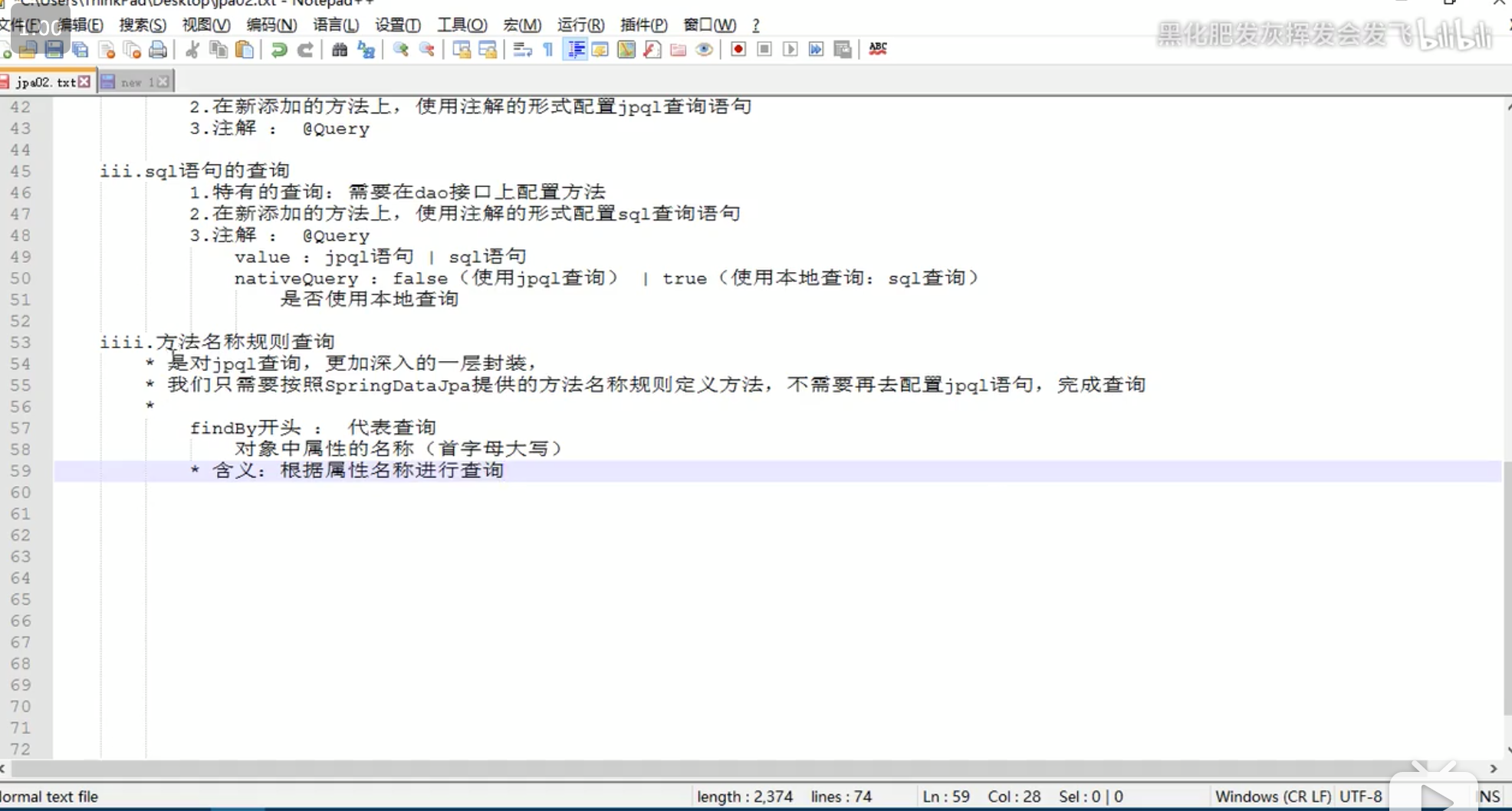Show the Document Map panel
Viewport: 1512px width, 811px height.
point(626,50)
